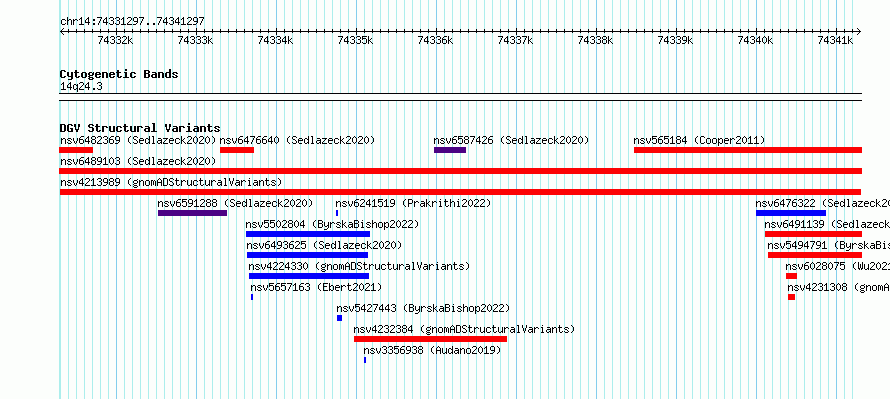Click the Cytogenetic Bands track title
Screen dimensions: 890x399
119,74
